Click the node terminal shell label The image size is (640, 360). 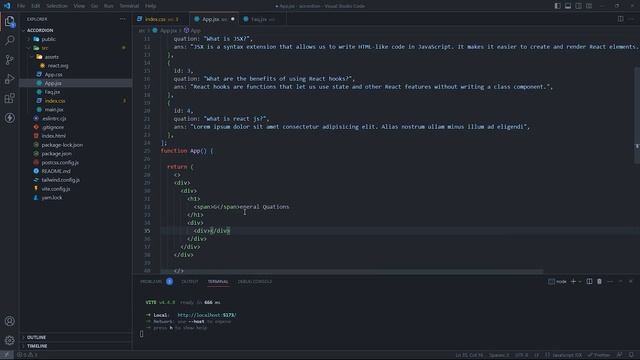(x=558, y=281)
